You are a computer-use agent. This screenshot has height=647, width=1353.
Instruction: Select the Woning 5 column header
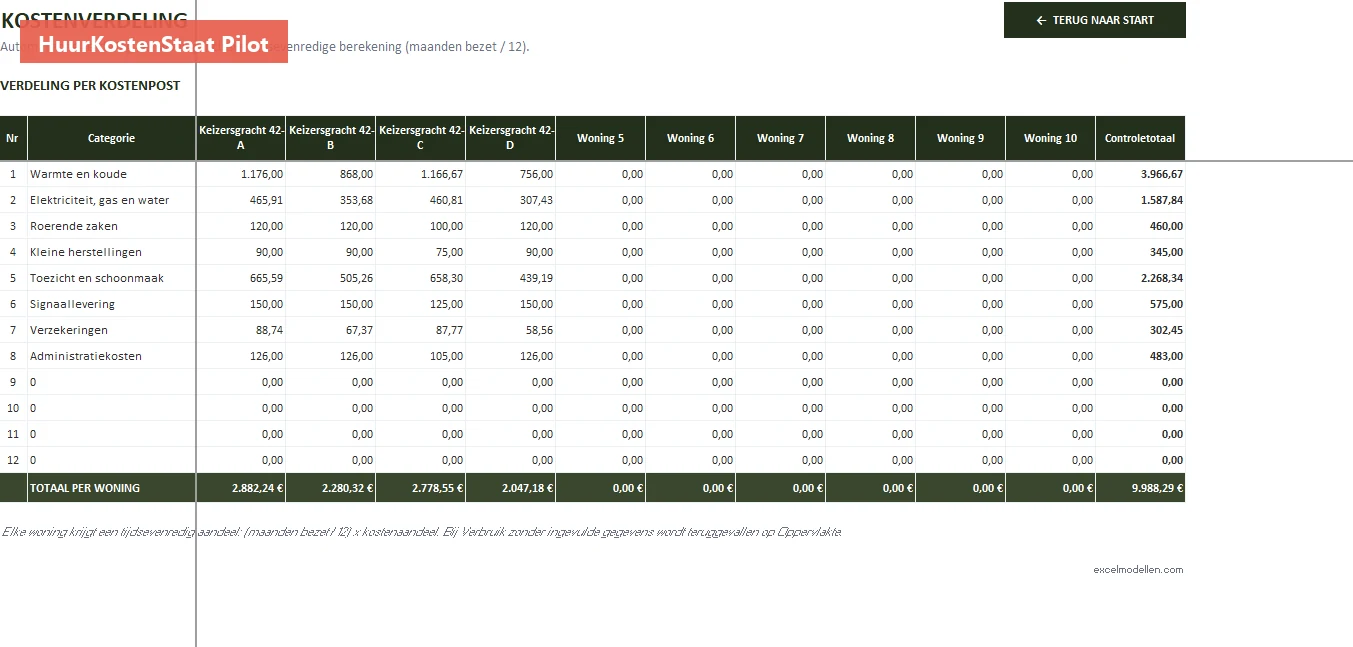601,138
